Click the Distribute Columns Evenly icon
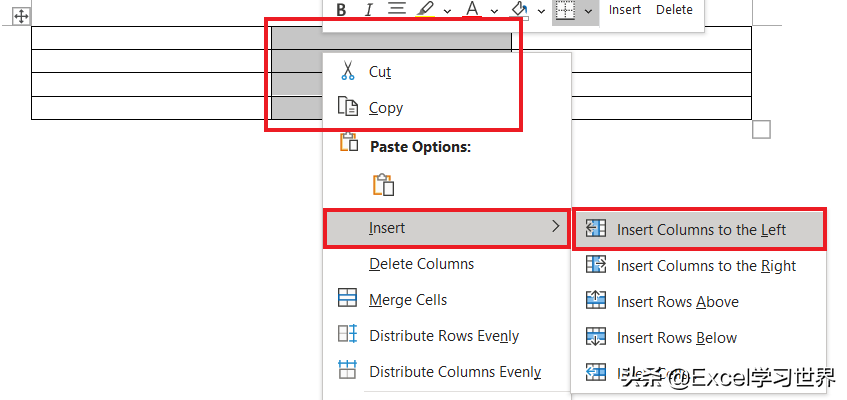 347,370
